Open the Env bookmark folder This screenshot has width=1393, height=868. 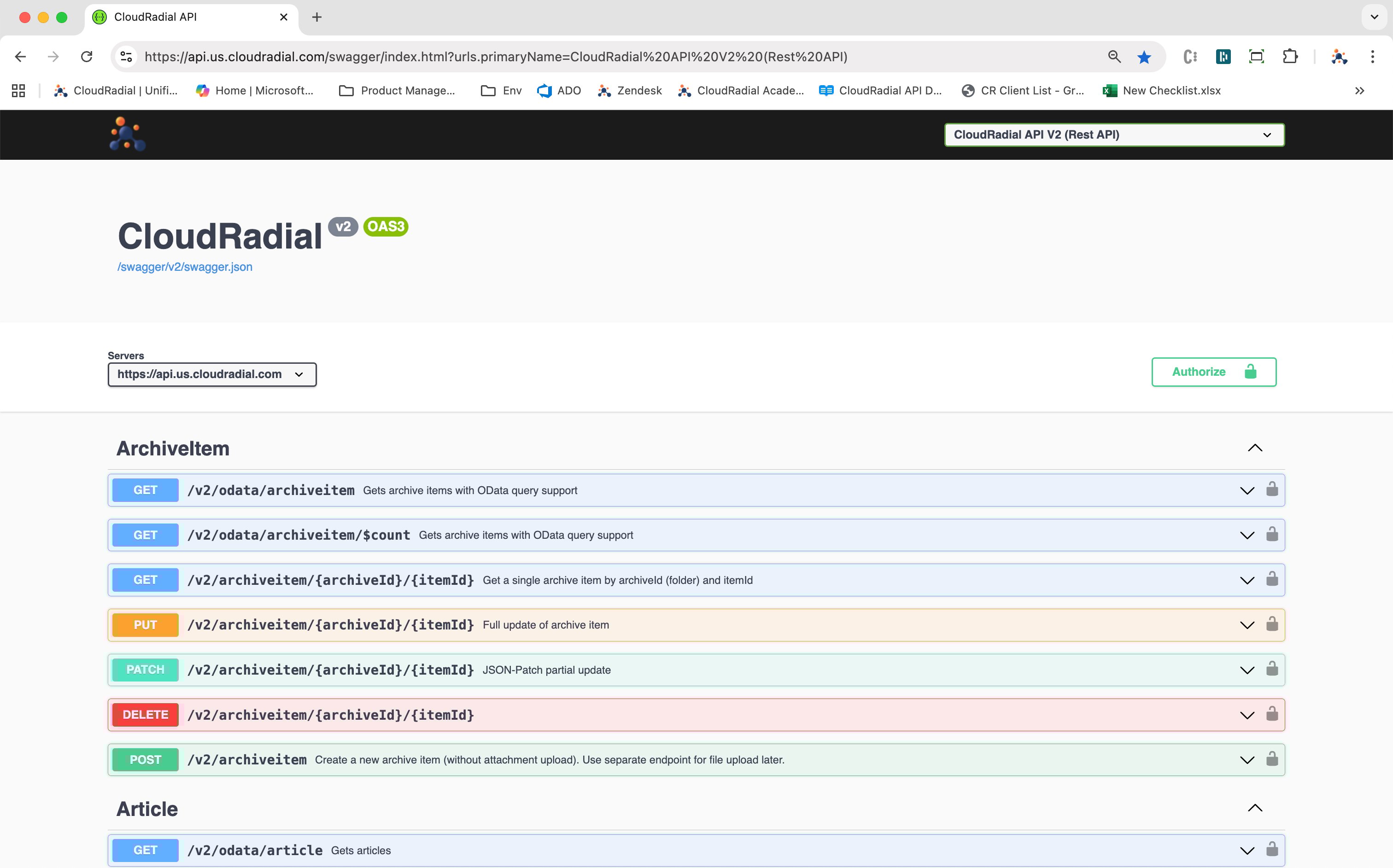pos(501,91)
